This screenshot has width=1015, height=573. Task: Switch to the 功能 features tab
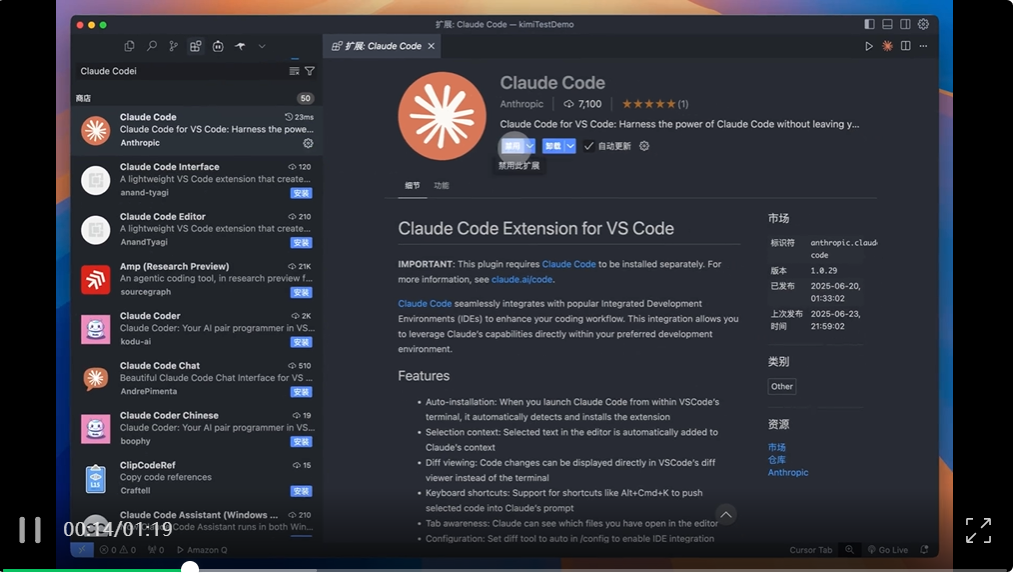tap(441, 186)
